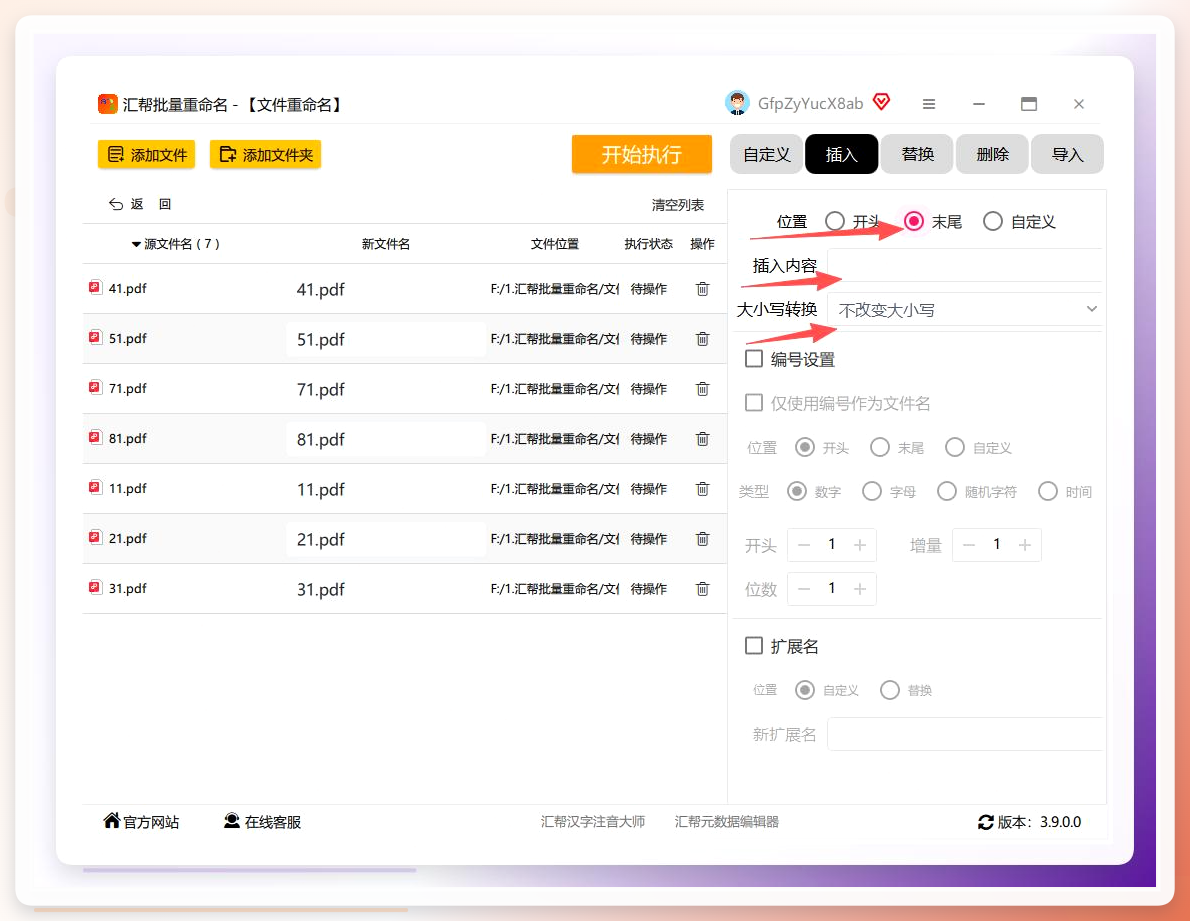Image resolution: width=1190 pixels, height=921 pixels.
Task: Tick 仅使用编号作为文件名 checkbox
Action: [x=754, y=403]
